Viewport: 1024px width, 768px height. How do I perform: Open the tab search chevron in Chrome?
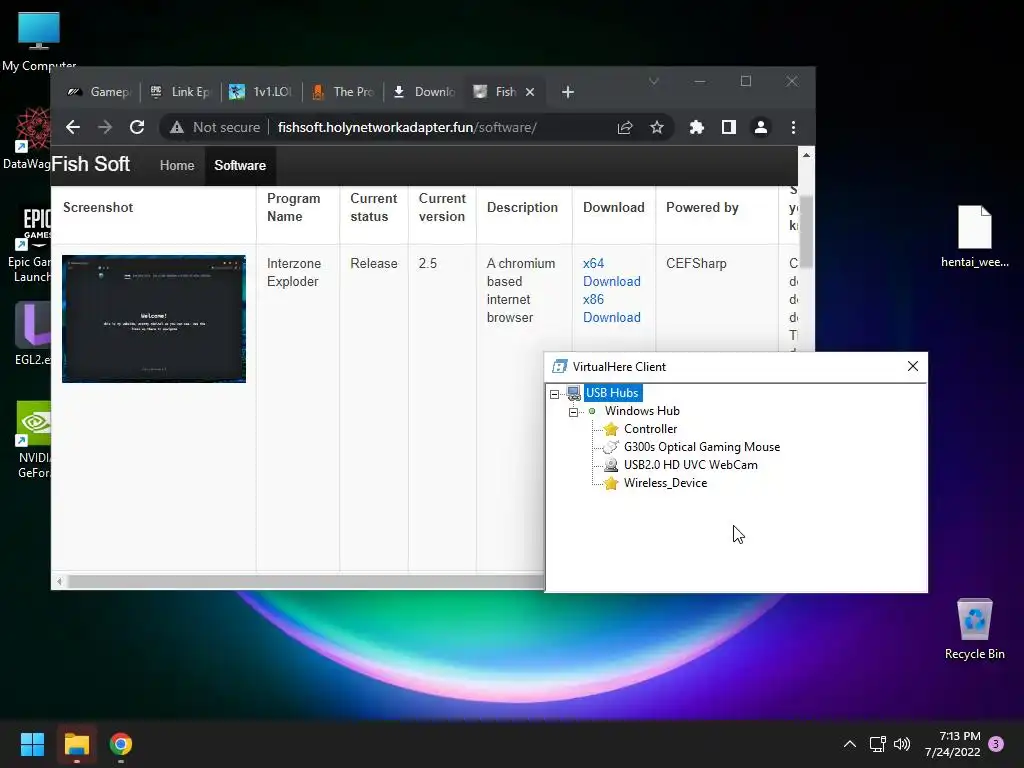tap(654, 82)
